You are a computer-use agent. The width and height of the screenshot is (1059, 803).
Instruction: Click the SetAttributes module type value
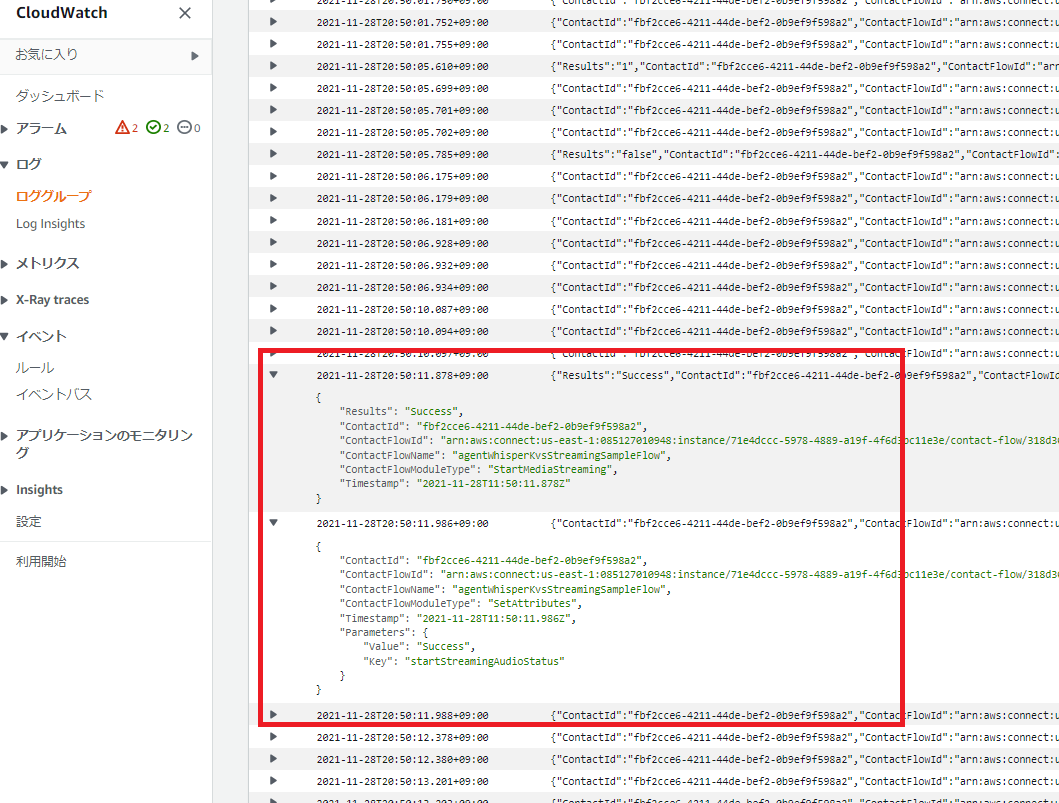[x=532, y=604]
